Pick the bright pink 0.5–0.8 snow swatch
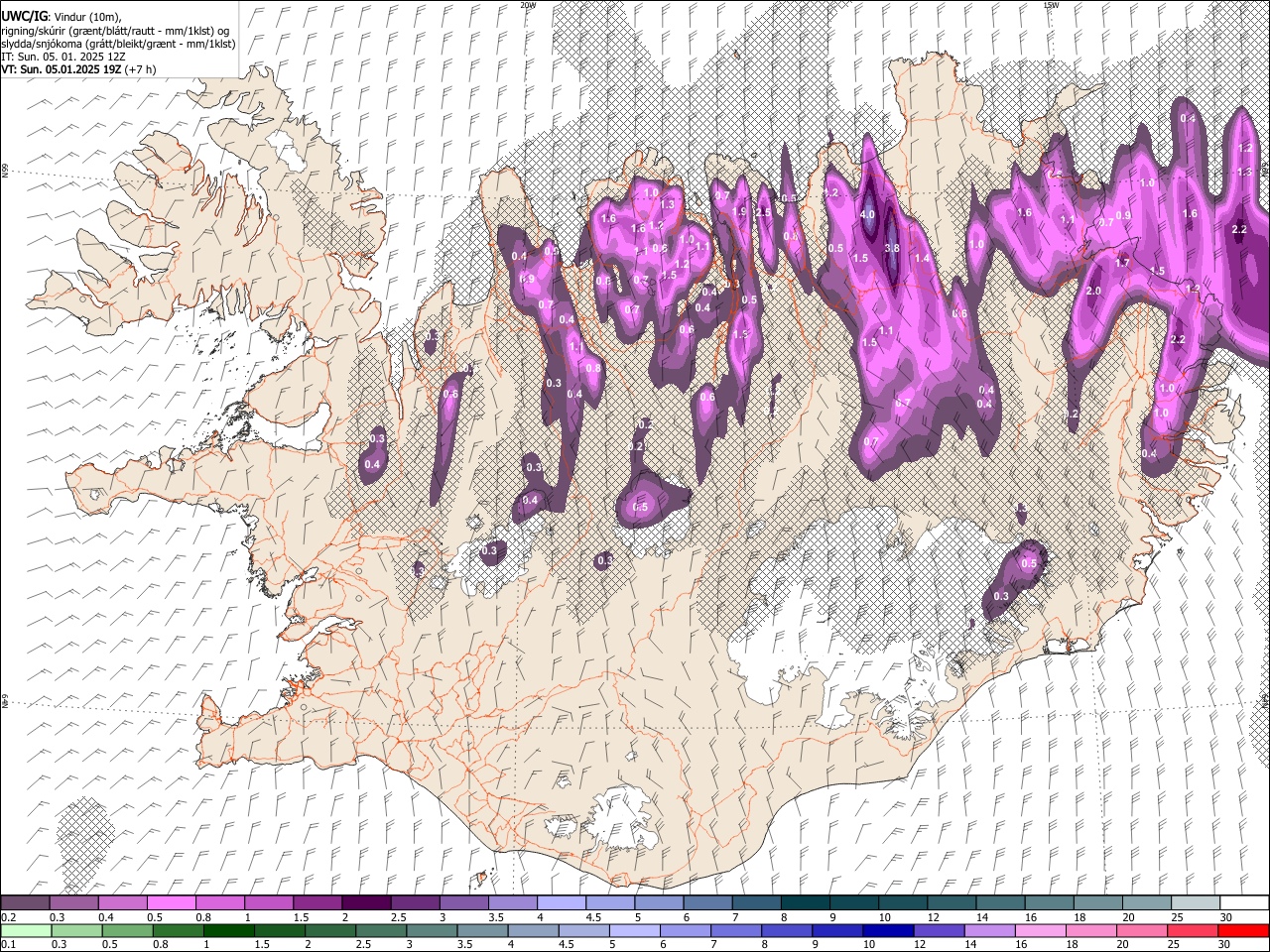Viewport: 1270px width, 952px height. tap(172, 902)
